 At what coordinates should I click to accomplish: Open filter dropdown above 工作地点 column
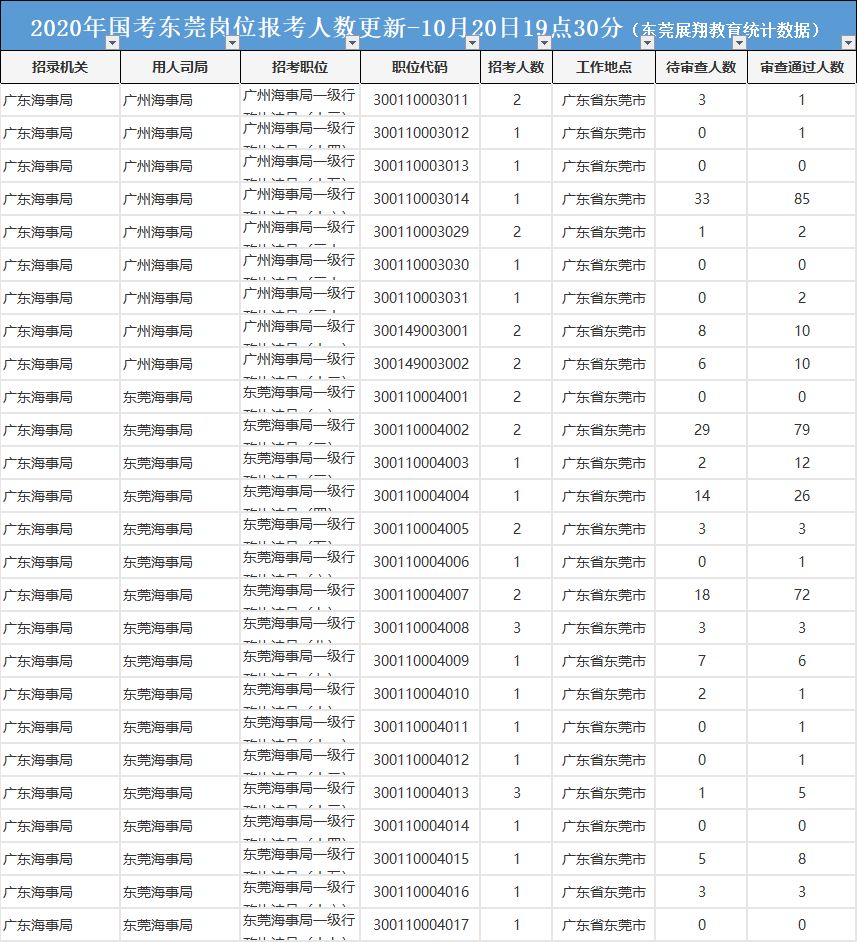pyautogui.click(x=647, y=43)
